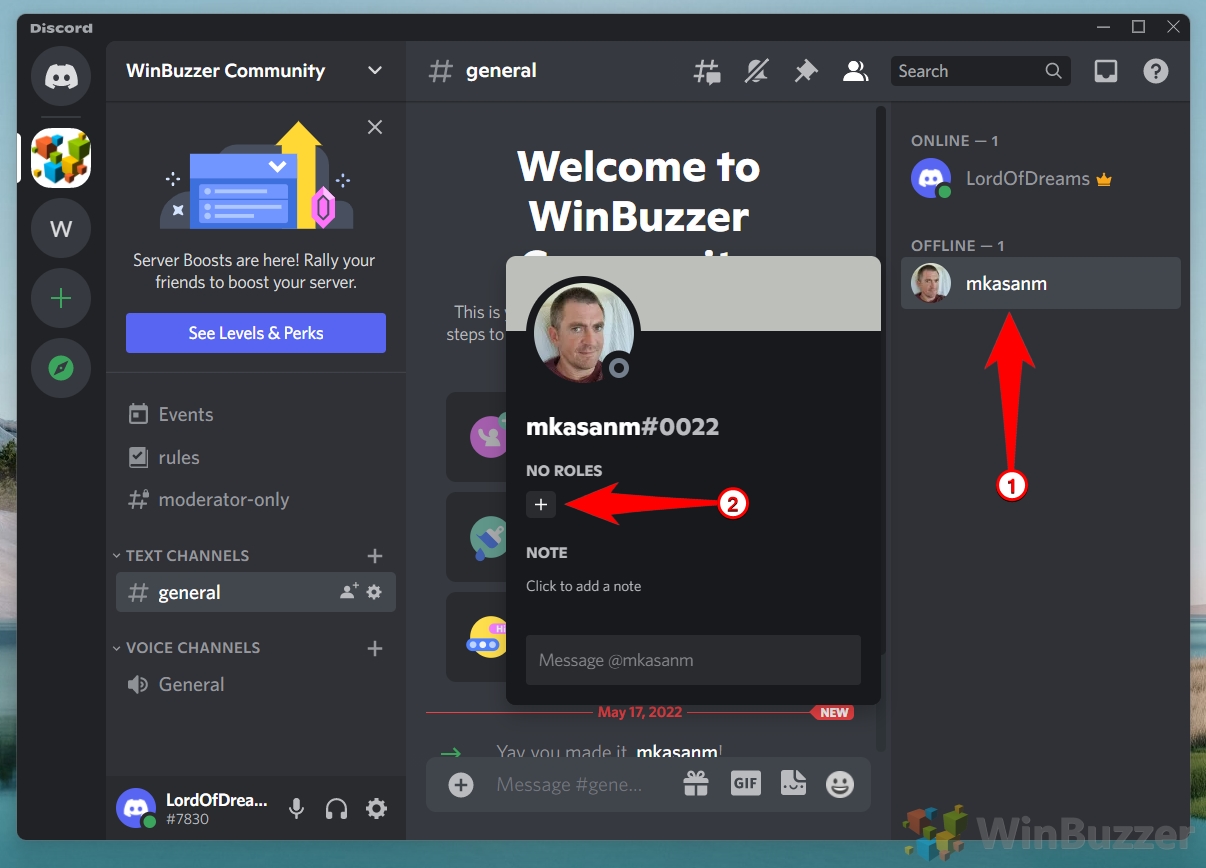Focus the Message #general input box
The image size is (1206, 868).
[x=570, y=785]
